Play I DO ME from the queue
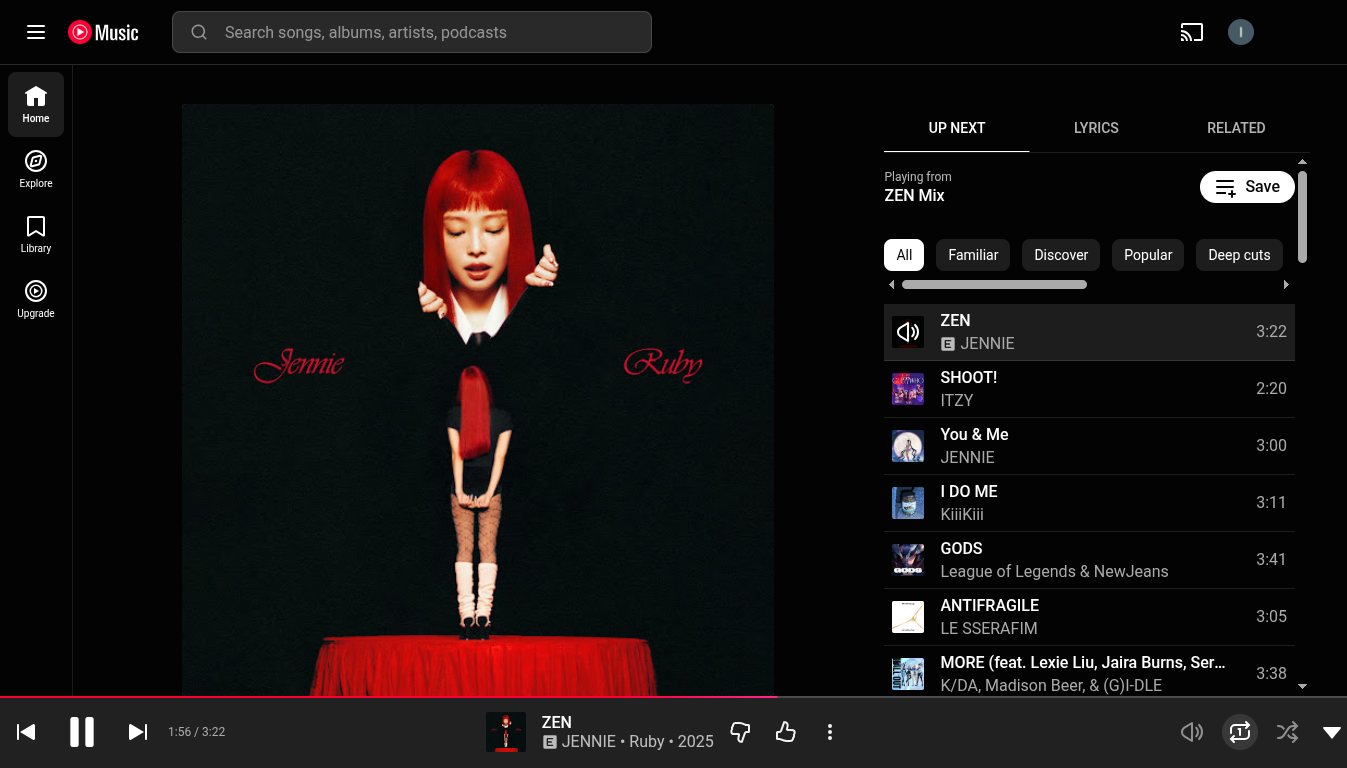This screenshot has width=1347, height=768. coord(1089,503)
